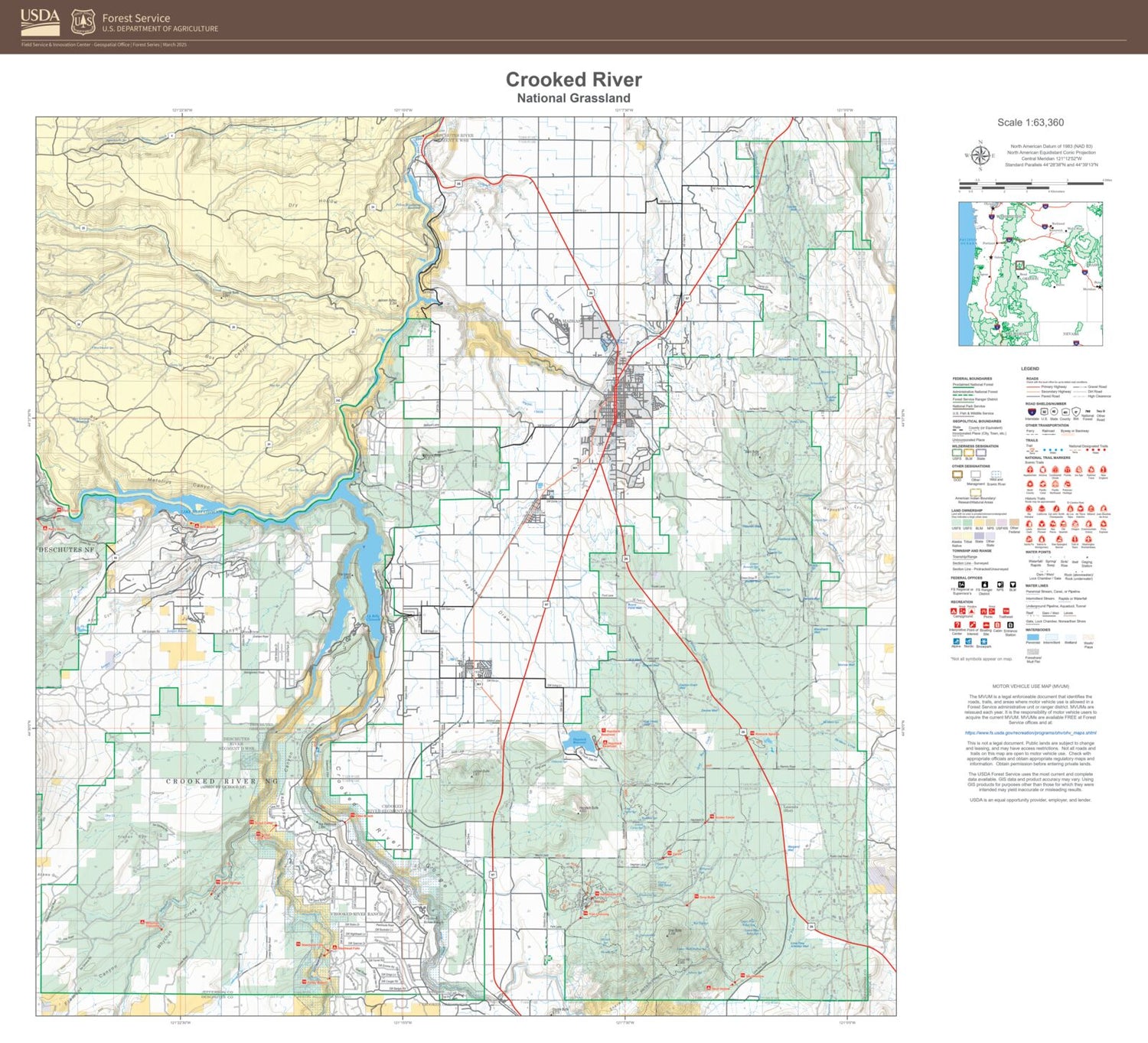Click the Boating Site icon
The image size is (1148, 1043).
tap(987, 625)
